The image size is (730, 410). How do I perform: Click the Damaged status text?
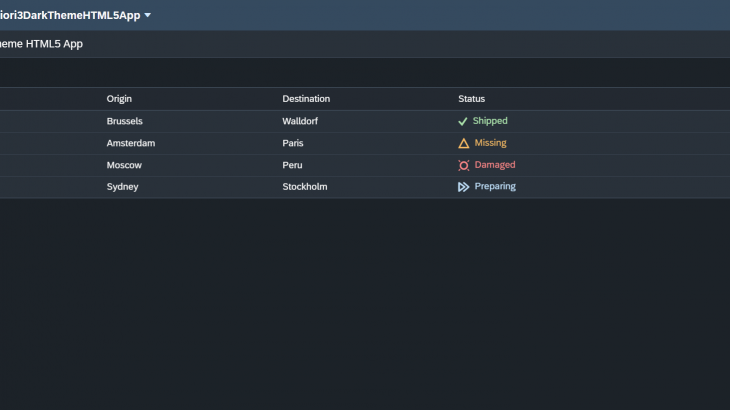click(x=495, y=165)
